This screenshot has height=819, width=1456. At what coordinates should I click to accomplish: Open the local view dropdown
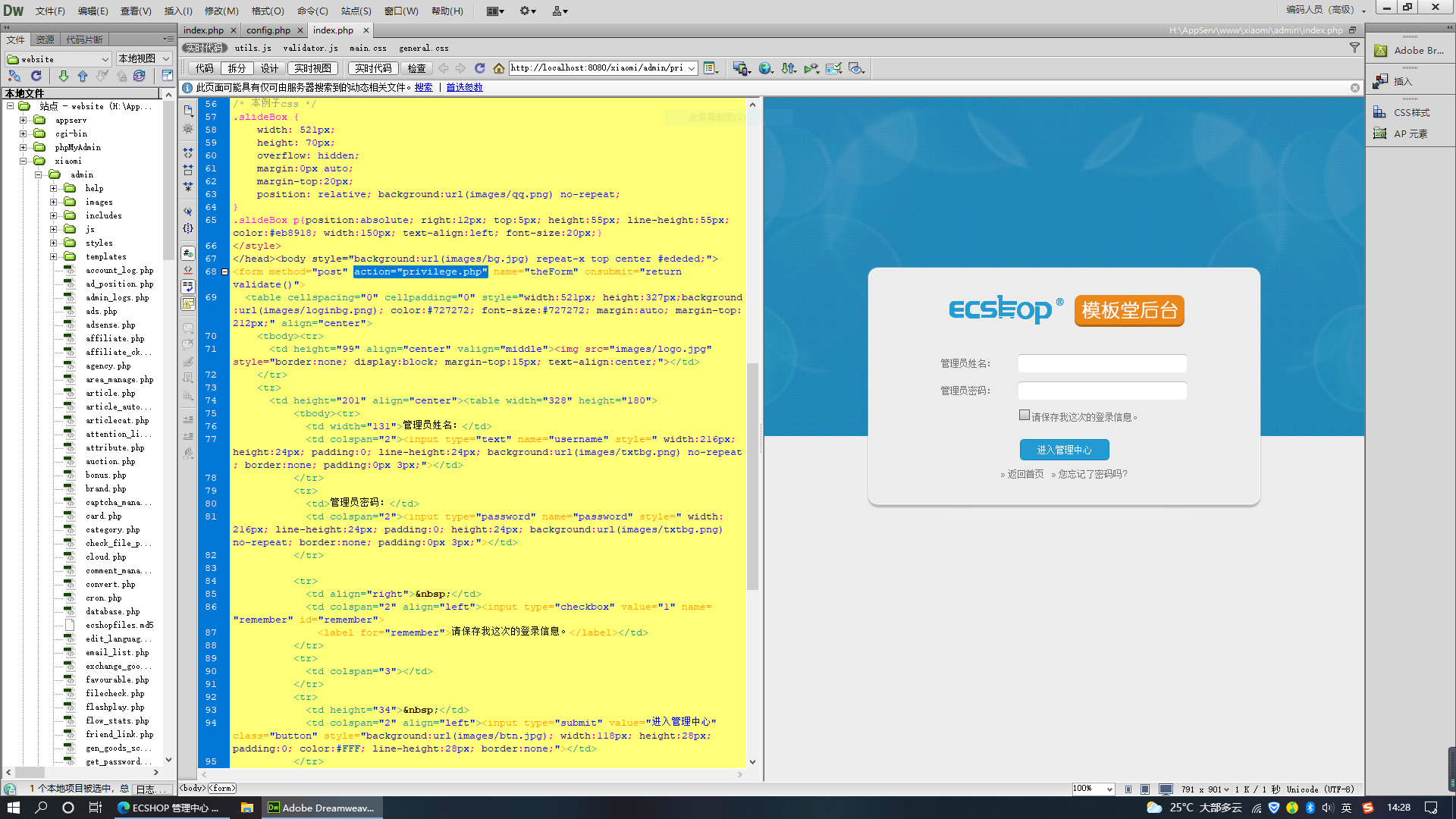pos(143,58)
